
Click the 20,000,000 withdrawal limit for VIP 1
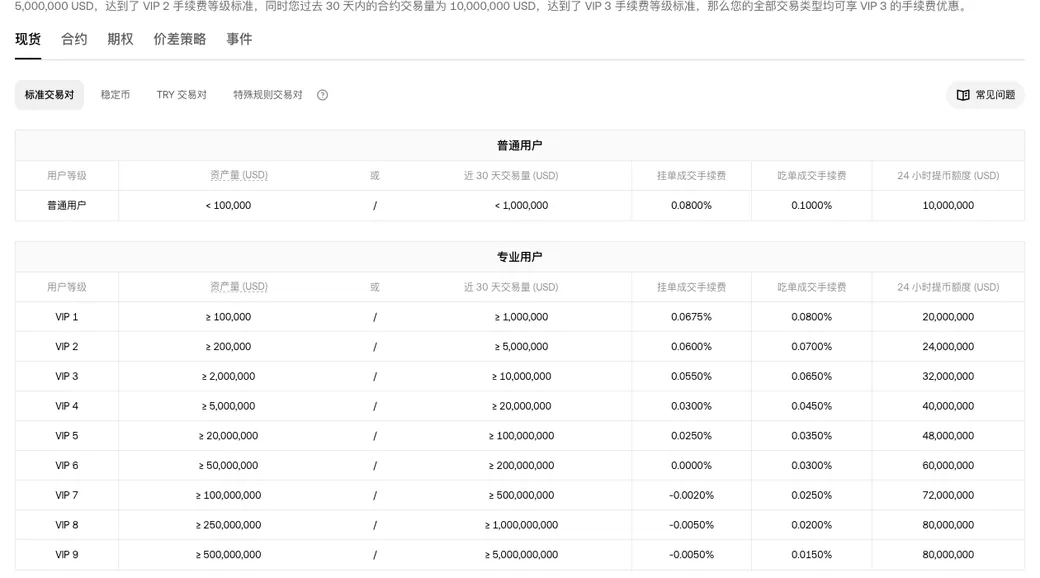[948, 317]
